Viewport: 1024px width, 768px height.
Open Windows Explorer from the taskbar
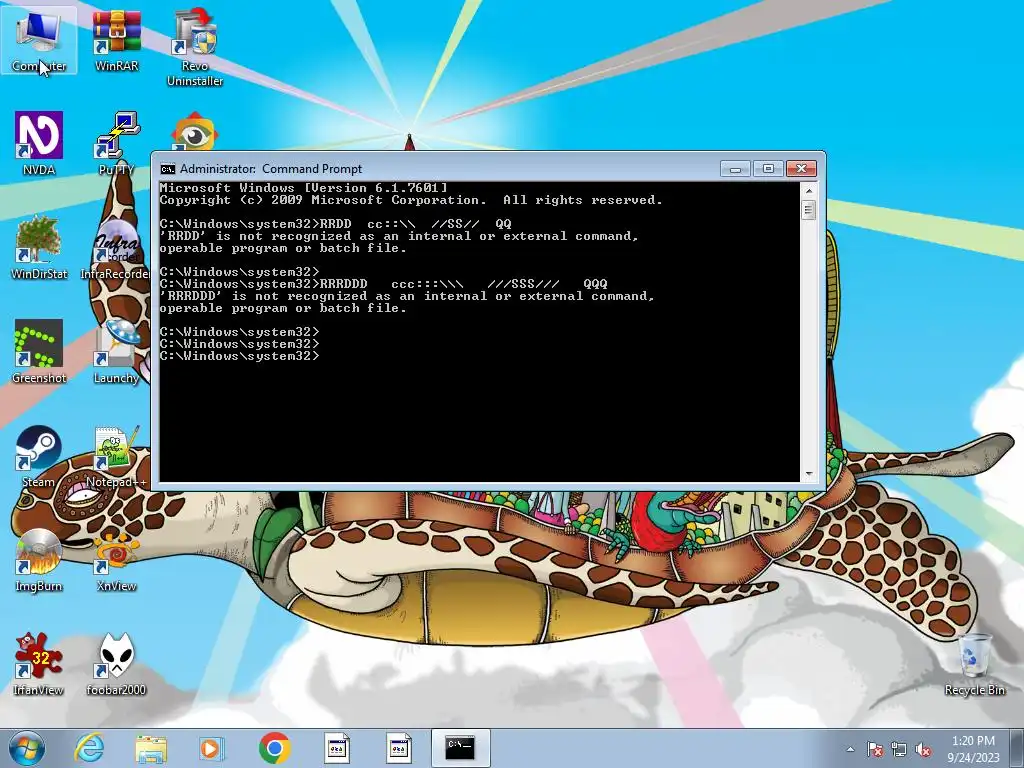151,748
